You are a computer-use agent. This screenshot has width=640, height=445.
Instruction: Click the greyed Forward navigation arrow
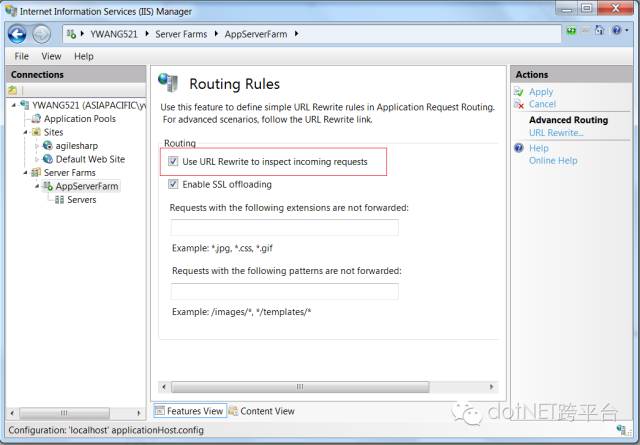(x=41, y=34)
